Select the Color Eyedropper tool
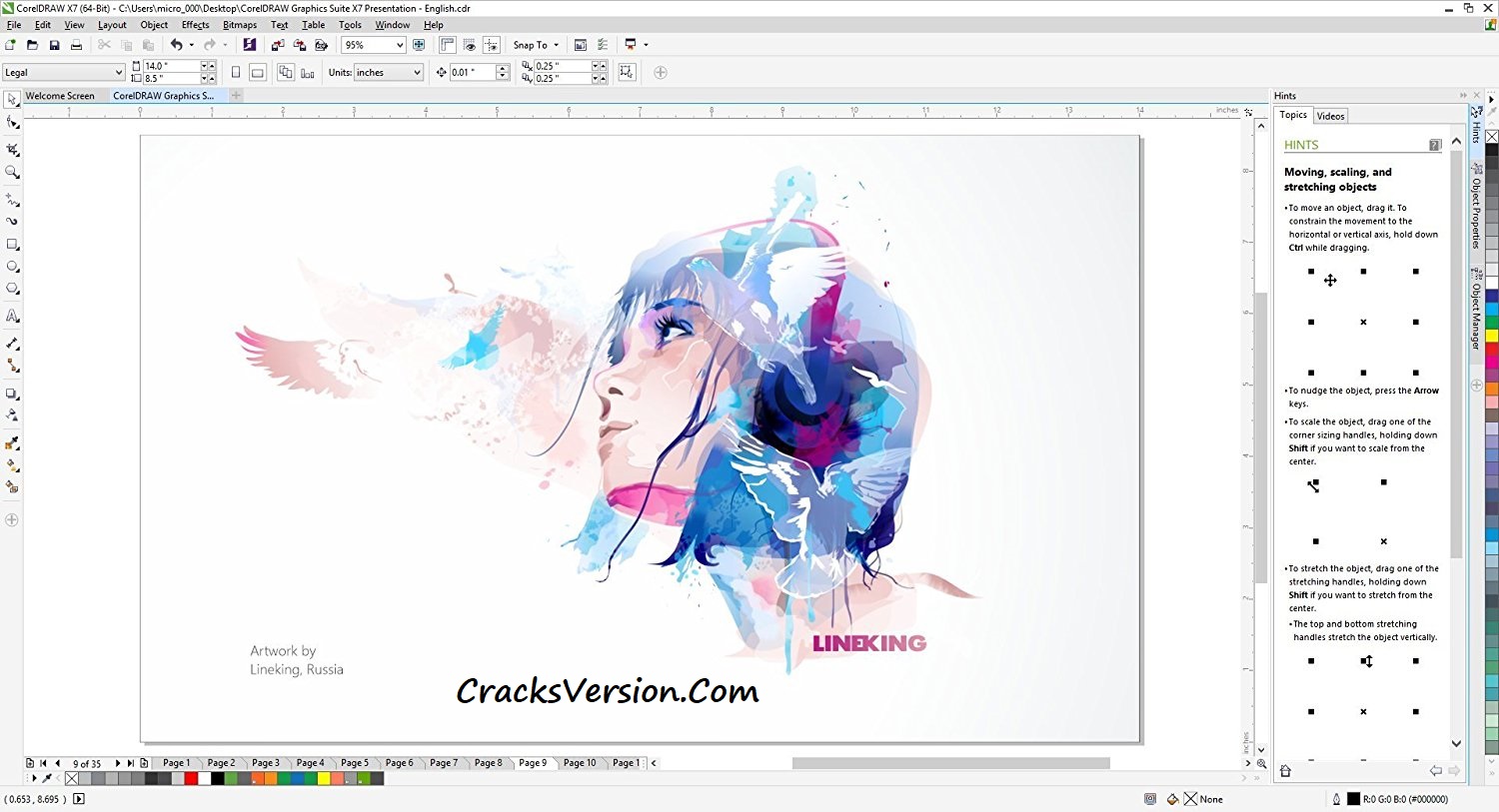The height and width of the screenshot is (812, 1499). coord(12,442)
